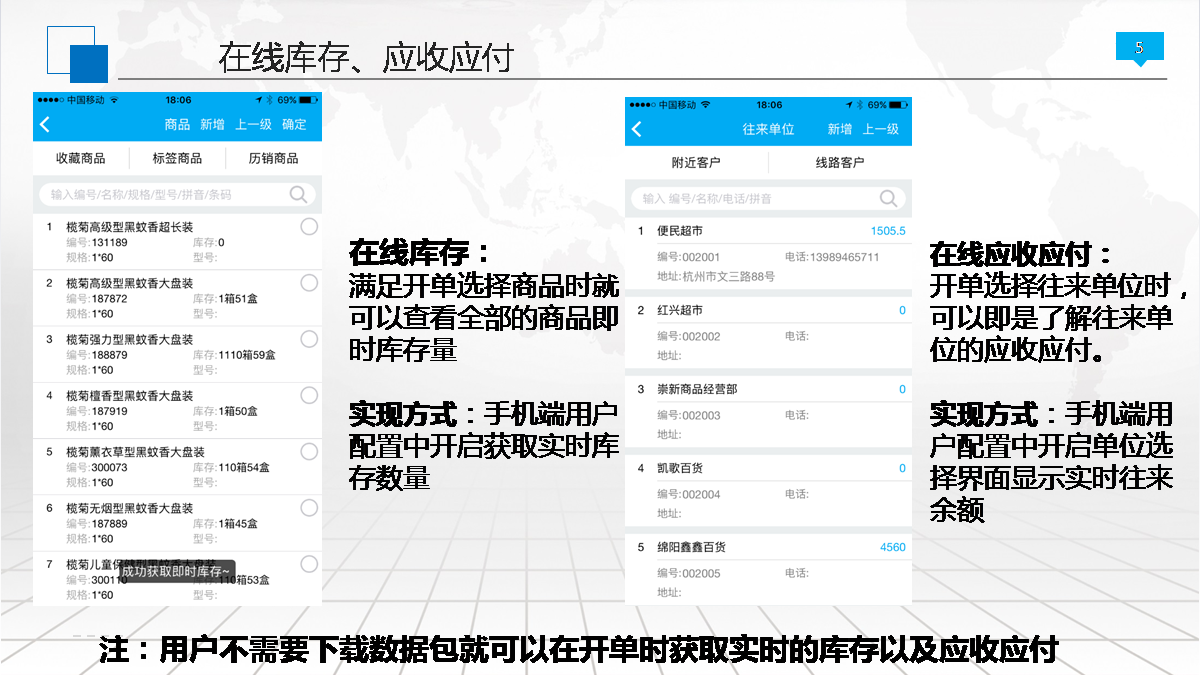
Task: Open the 附近客户 tab
Action: [x=696, y=162]
